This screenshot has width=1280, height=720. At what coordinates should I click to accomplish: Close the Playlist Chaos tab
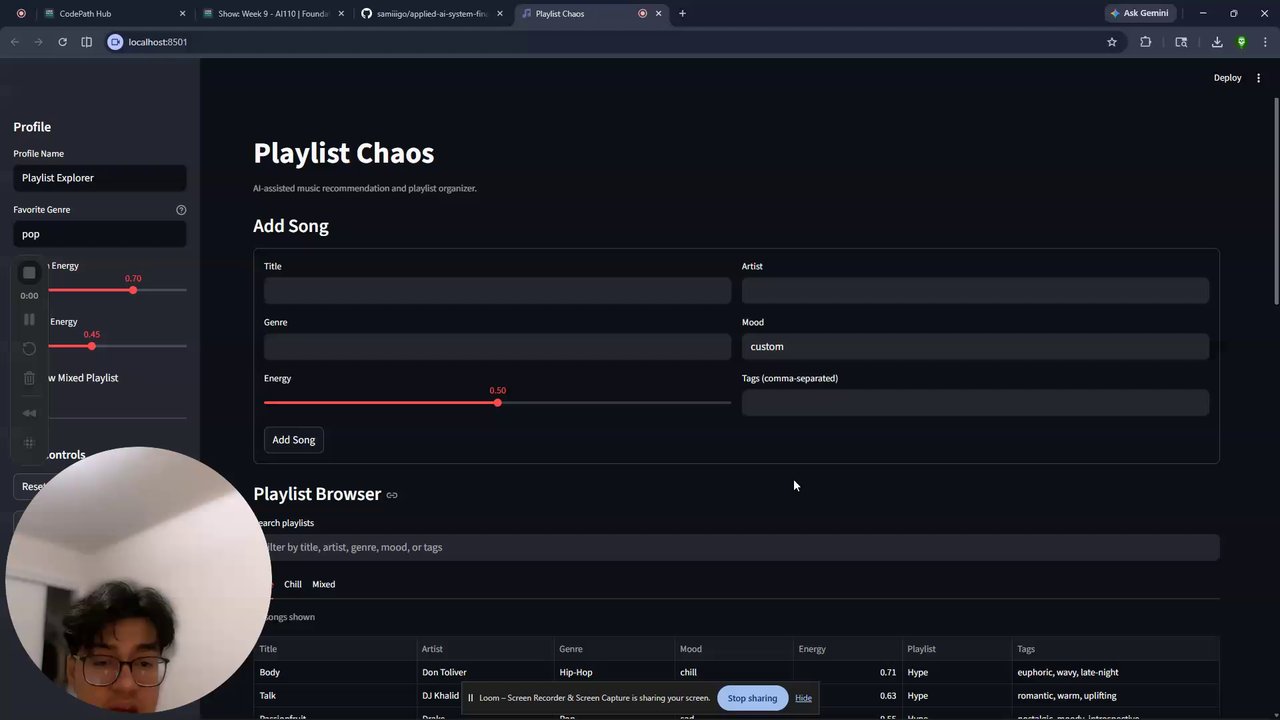click(658, 14)
